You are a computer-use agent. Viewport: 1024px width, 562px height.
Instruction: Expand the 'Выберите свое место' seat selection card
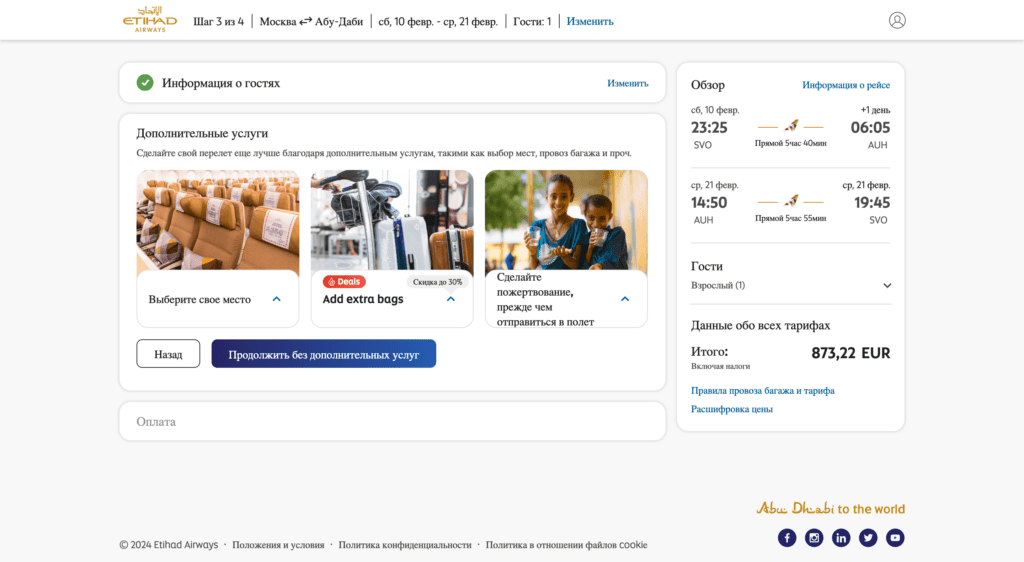[x=277, y=299]
